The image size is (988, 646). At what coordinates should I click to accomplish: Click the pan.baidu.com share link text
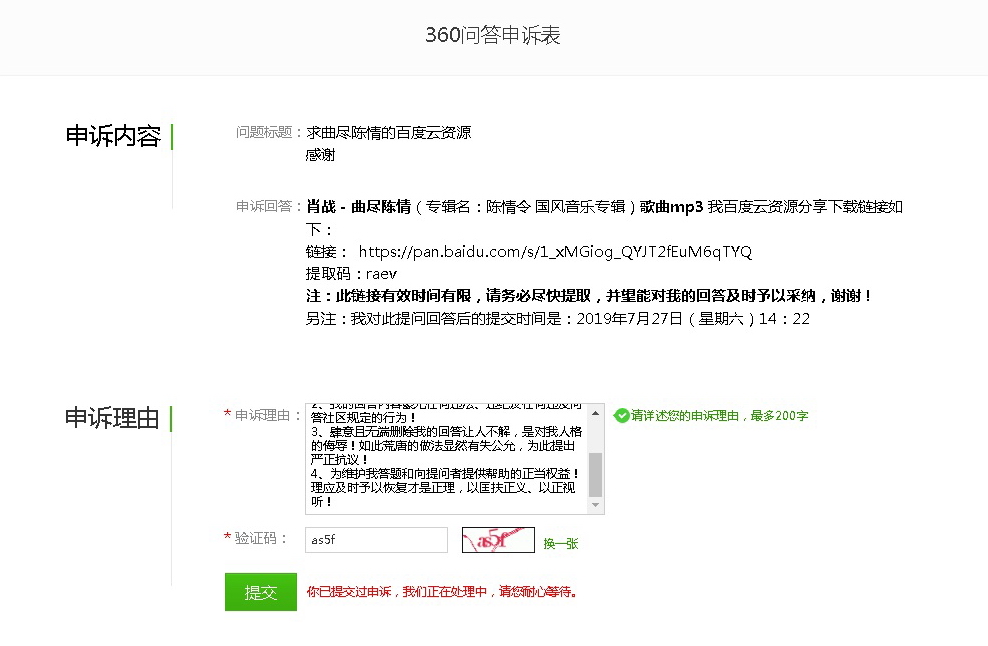(555, 251)
